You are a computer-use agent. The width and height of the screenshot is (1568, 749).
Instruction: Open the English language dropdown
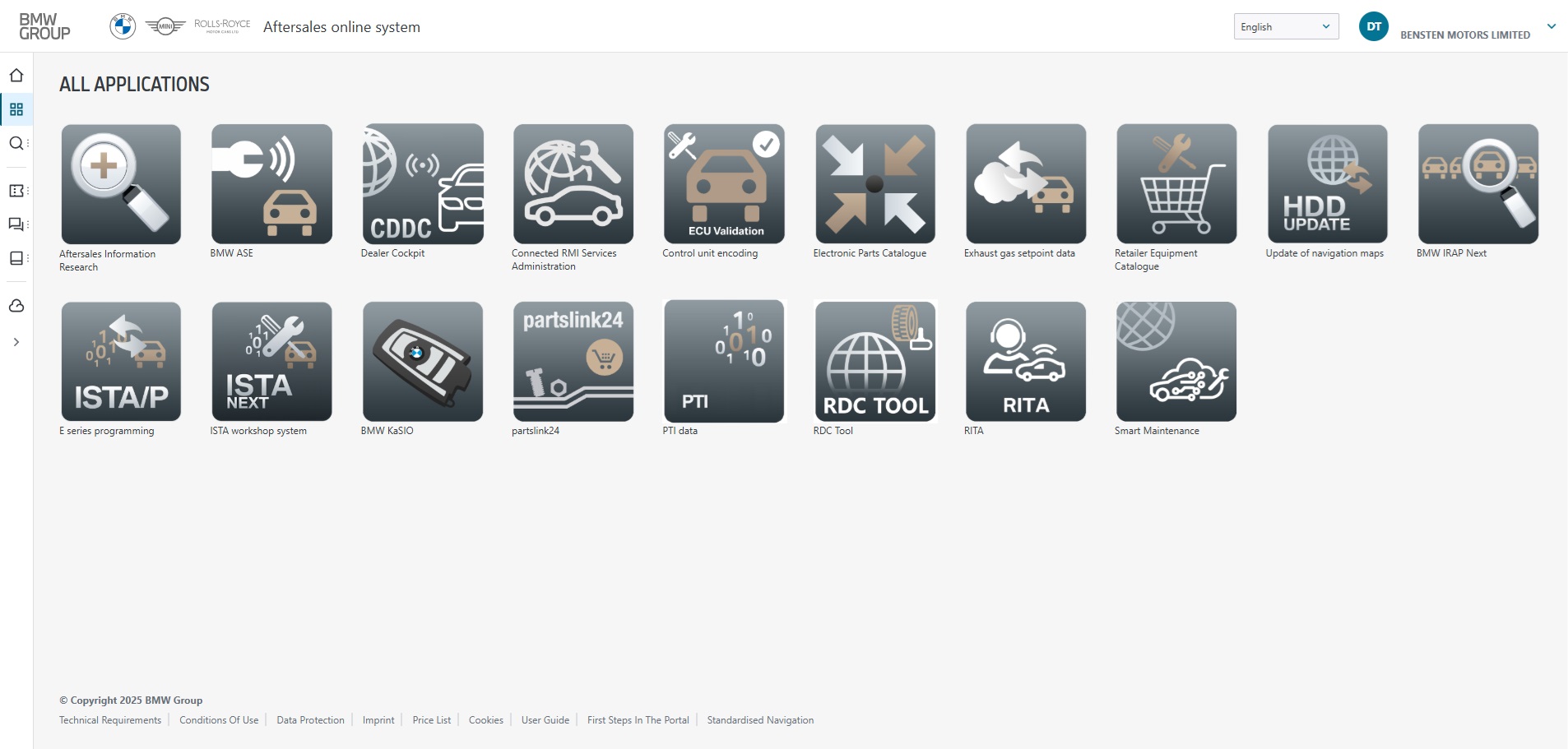point(1286,26)
